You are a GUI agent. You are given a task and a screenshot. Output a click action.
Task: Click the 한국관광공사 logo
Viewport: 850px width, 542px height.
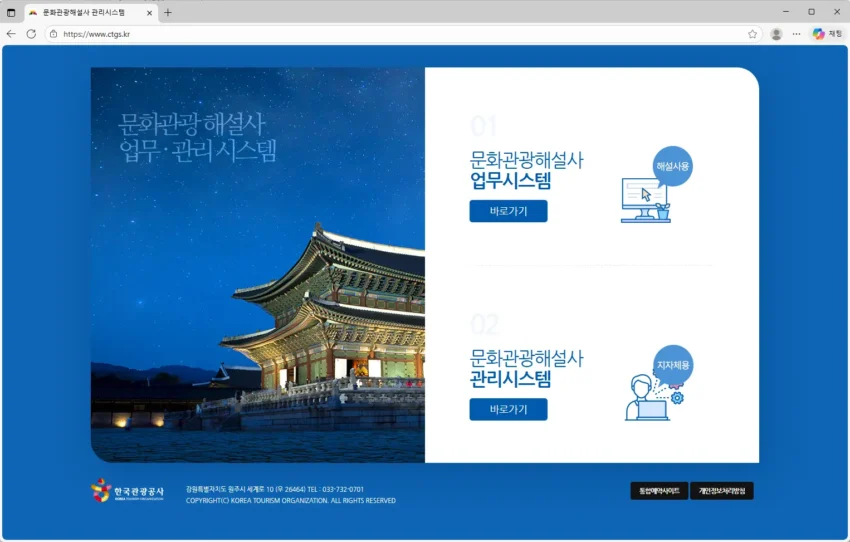127,491
